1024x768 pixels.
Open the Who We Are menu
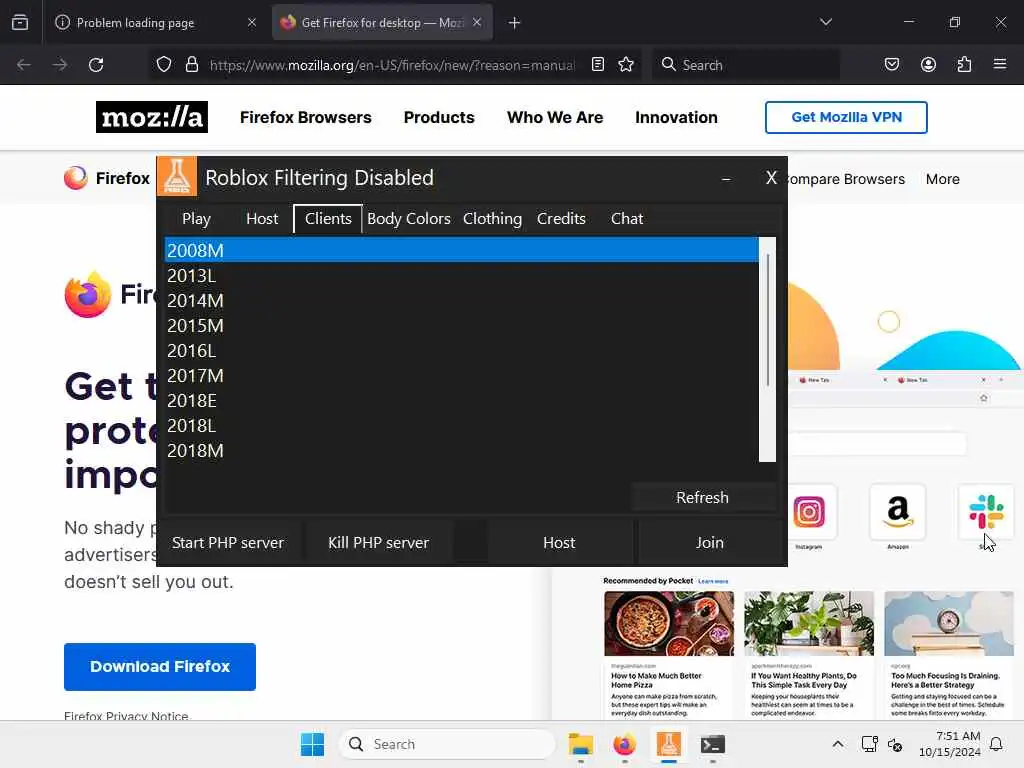tap(555, 118)
